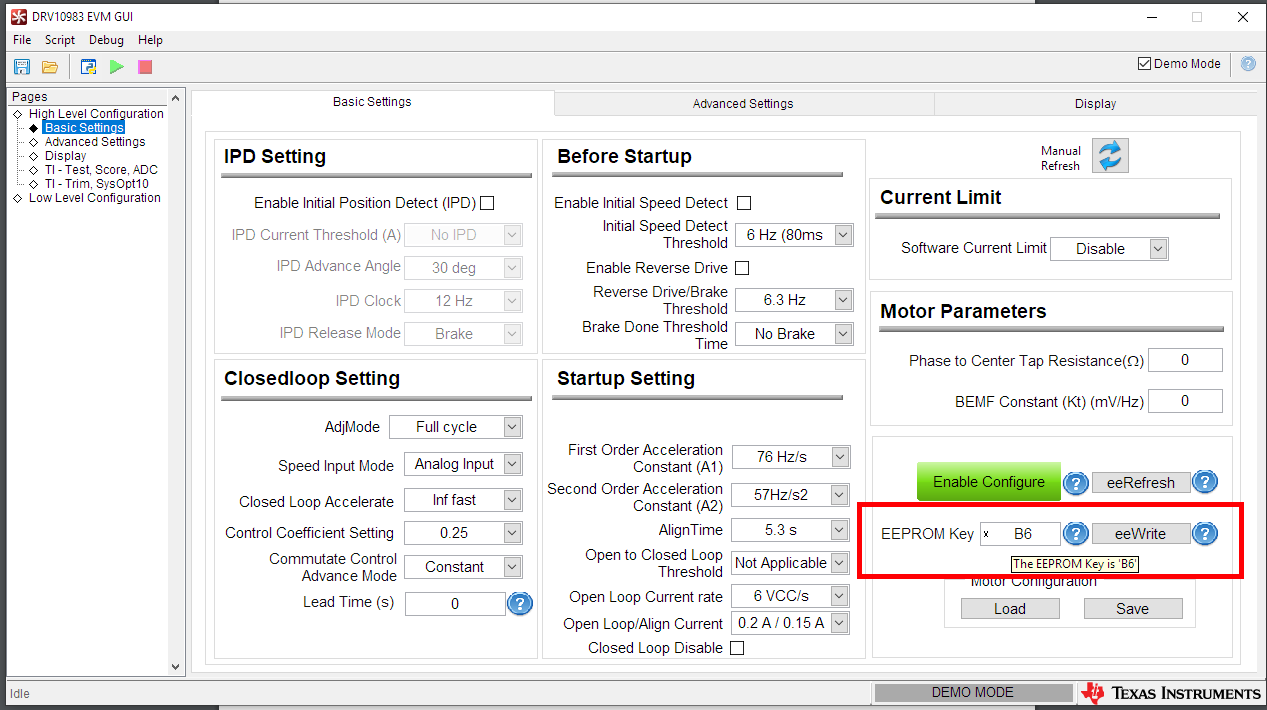Enable Initial Position Detect (IPD) checkbox

pyautogui.click(x=487, y=203)
